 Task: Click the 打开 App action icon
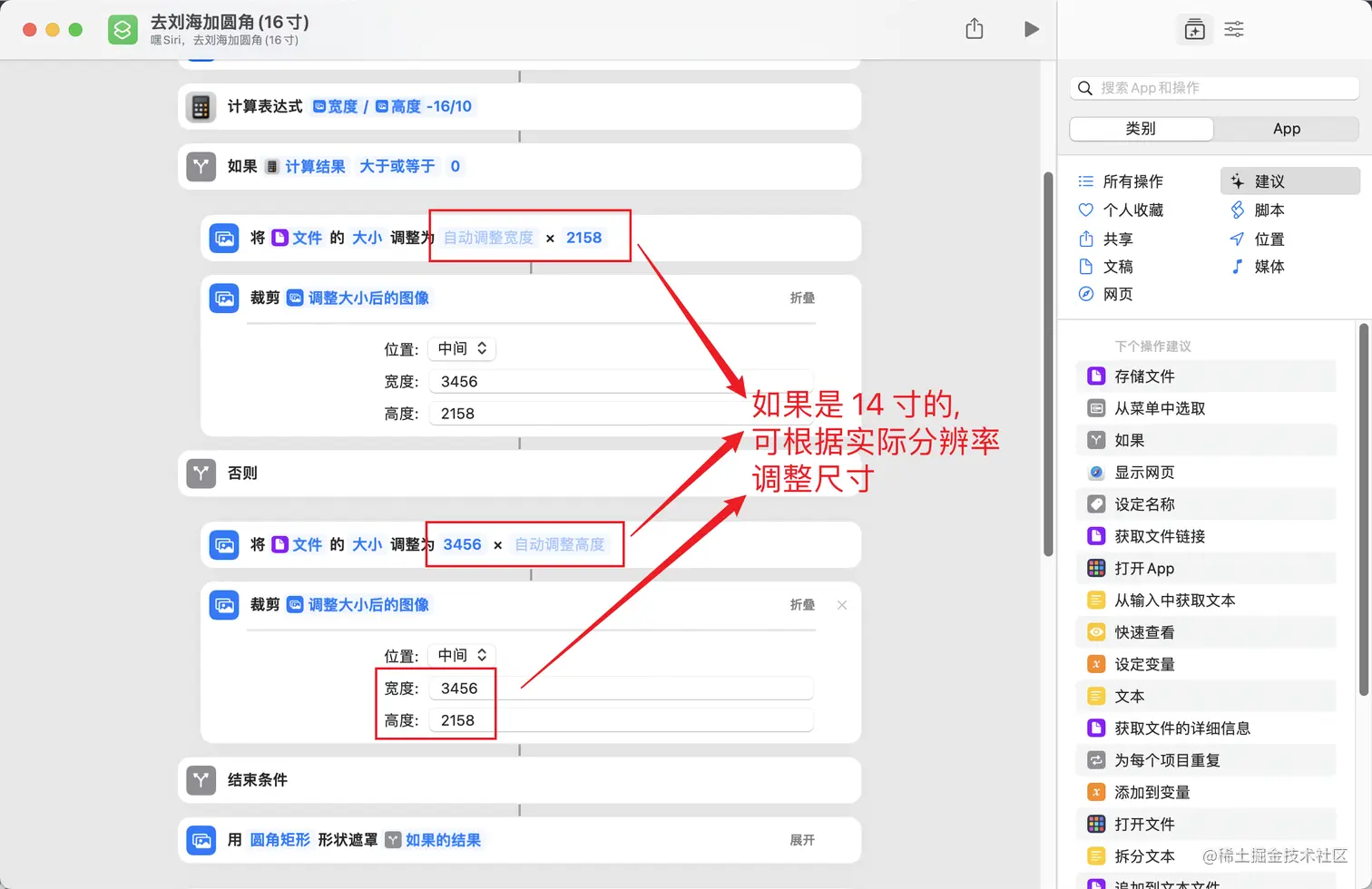coord(1096,568)
